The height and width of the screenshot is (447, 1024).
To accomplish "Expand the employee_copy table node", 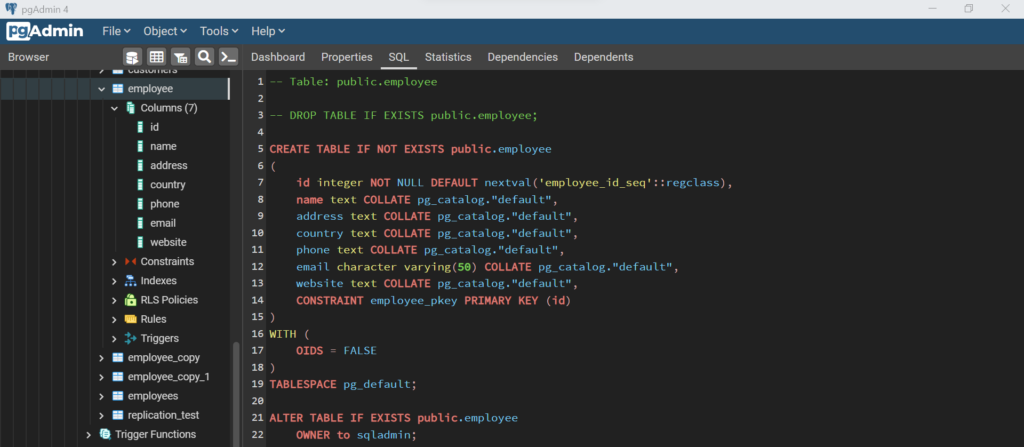I will [101, 357].
